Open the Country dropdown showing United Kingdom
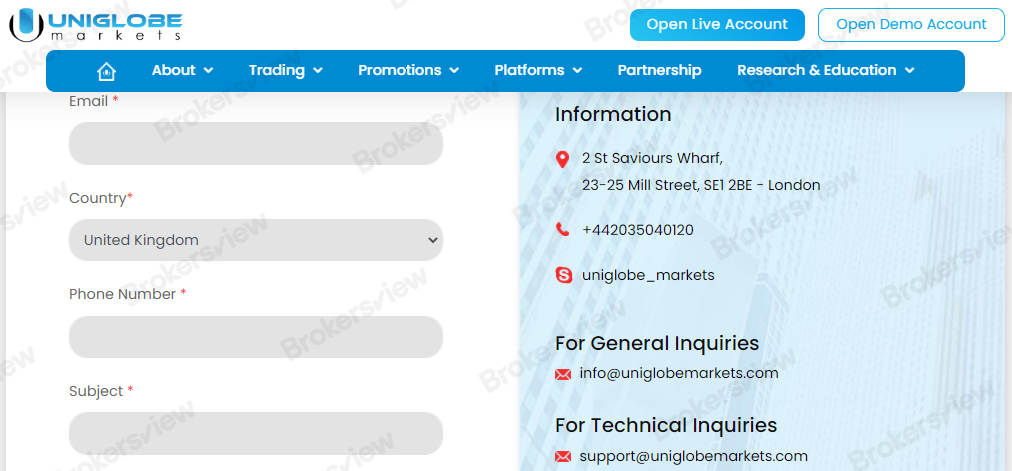Screen dimensions: 1012x471 point(256,240)
